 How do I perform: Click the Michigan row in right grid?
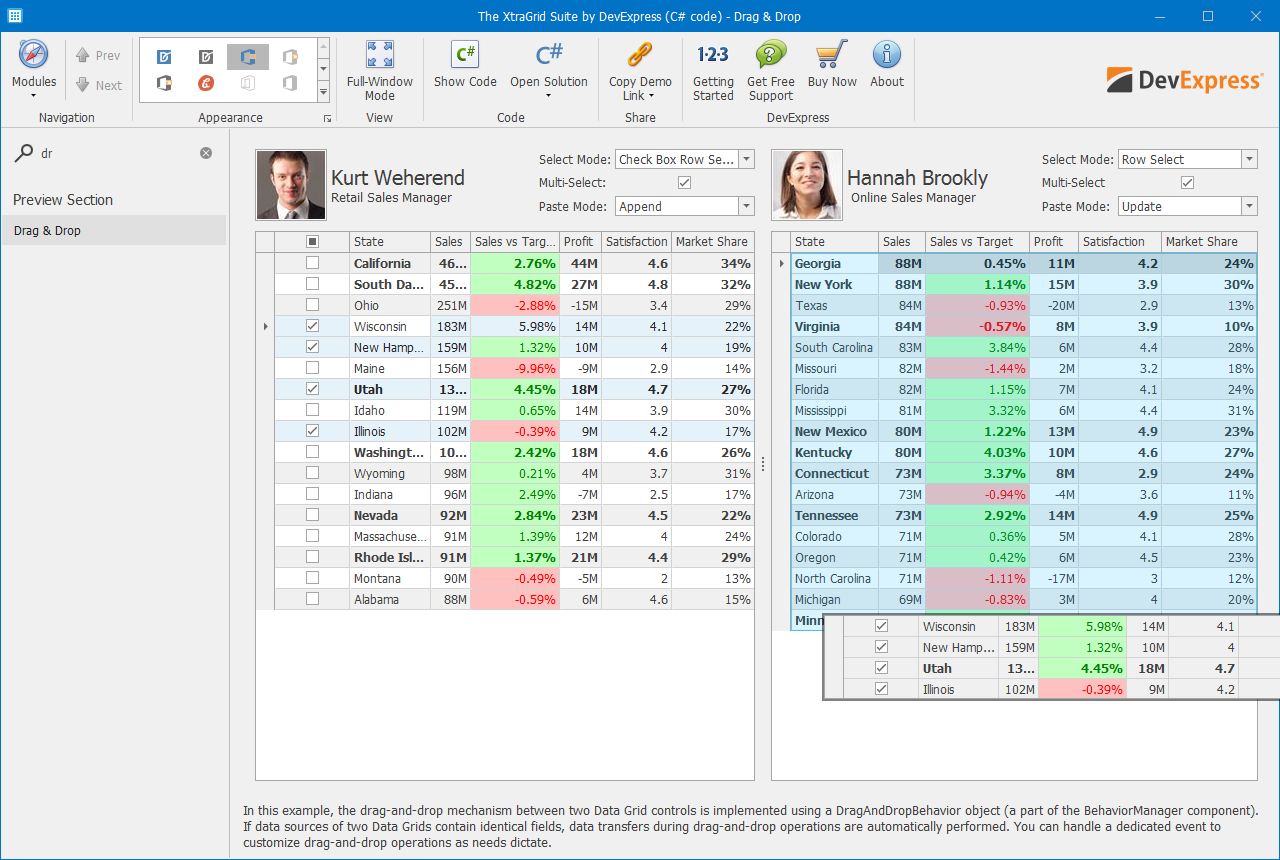[x=1023, y=599]
